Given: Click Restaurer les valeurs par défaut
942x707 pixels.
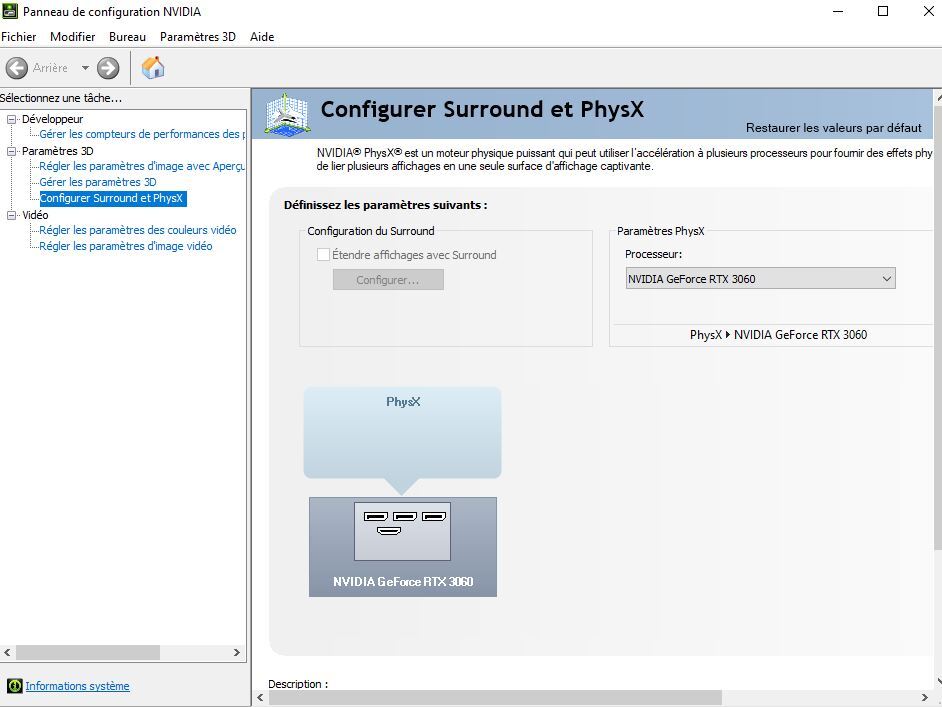Looking at the screenshot, I should click(x=833, y=127).
